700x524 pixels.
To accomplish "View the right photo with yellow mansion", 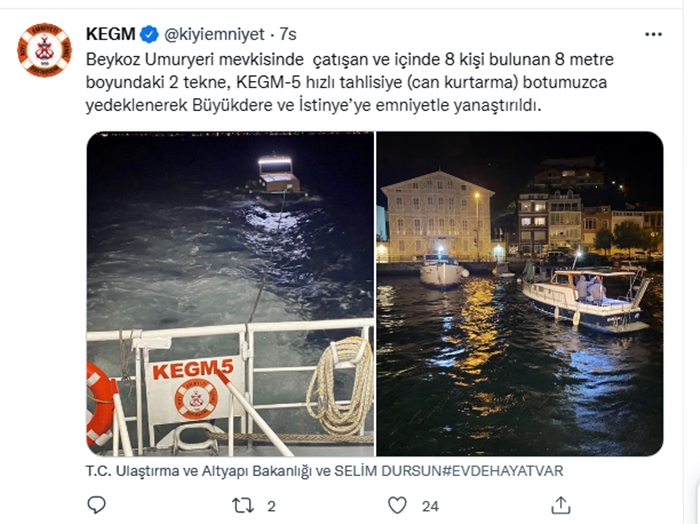I will (520, 294).
